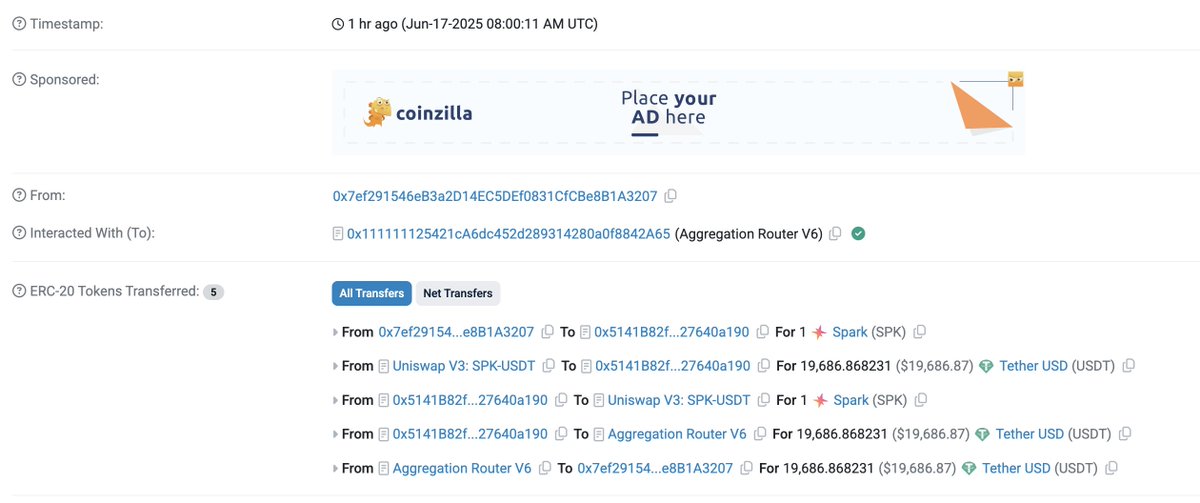Copy Tether USD address in last transfer row
Image resolution: width=1200 pixels, height=503 pixels.
pos(1111,468)
